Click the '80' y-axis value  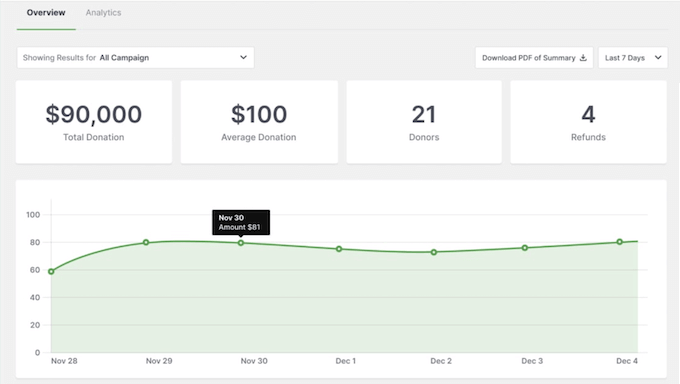tap(35, 243)
